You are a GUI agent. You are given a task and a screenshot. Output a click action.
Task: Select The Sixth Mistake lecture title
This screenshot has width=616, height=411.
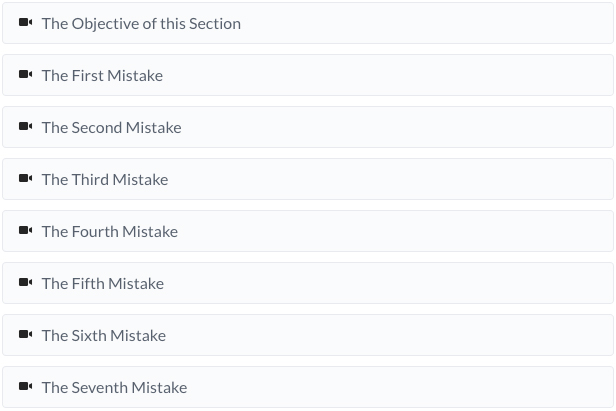[x=104, y=336]
